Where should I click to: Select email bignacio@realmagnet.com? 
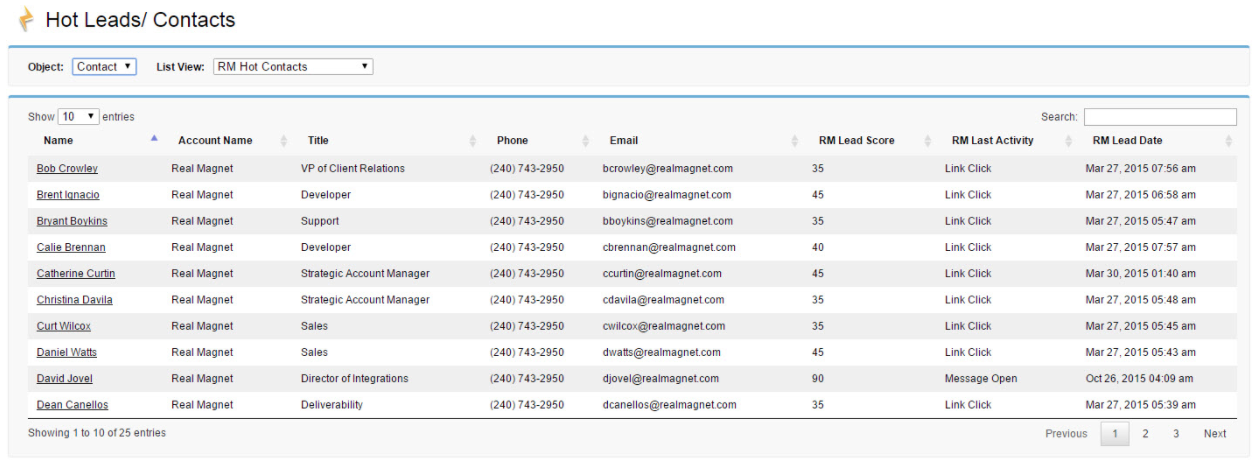click(667, 195)
